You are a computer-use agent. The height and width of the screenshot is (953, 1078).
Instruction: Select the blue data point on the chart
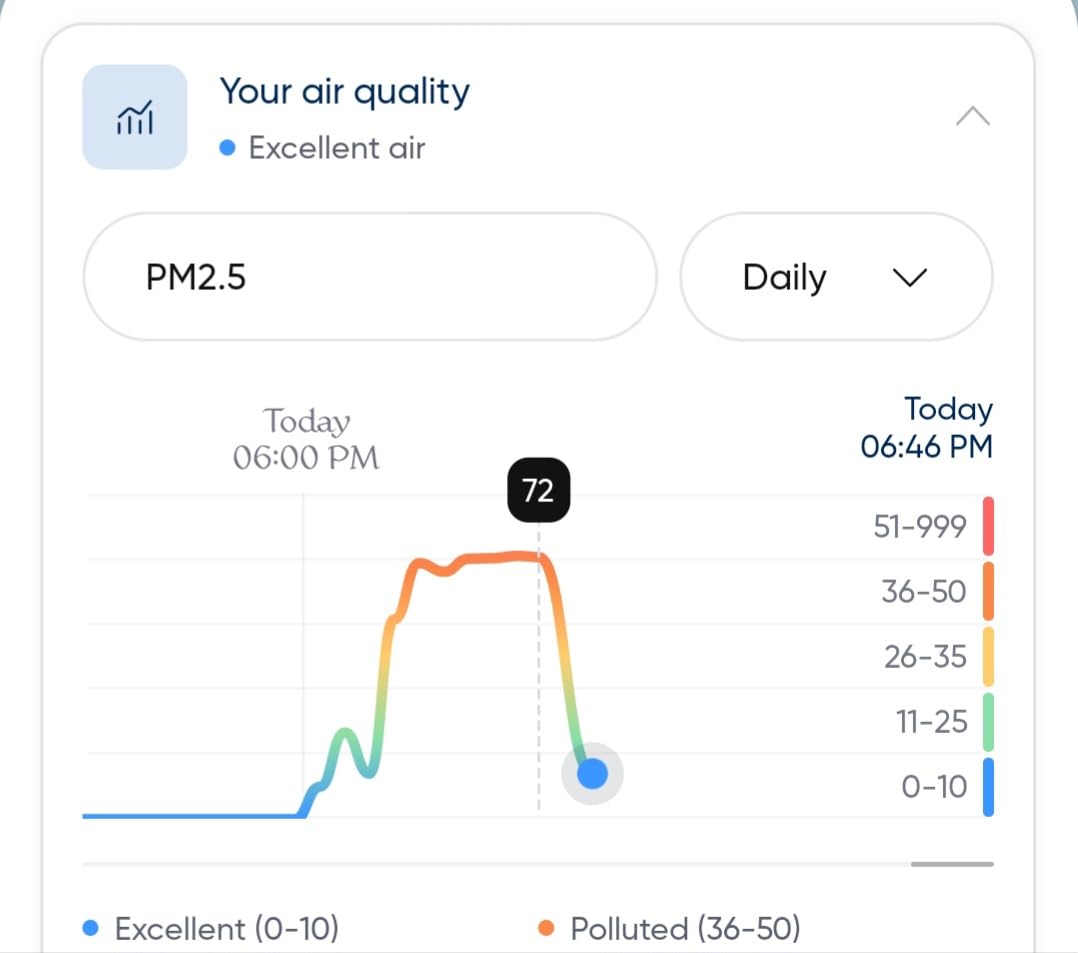(x=592, y=773)
